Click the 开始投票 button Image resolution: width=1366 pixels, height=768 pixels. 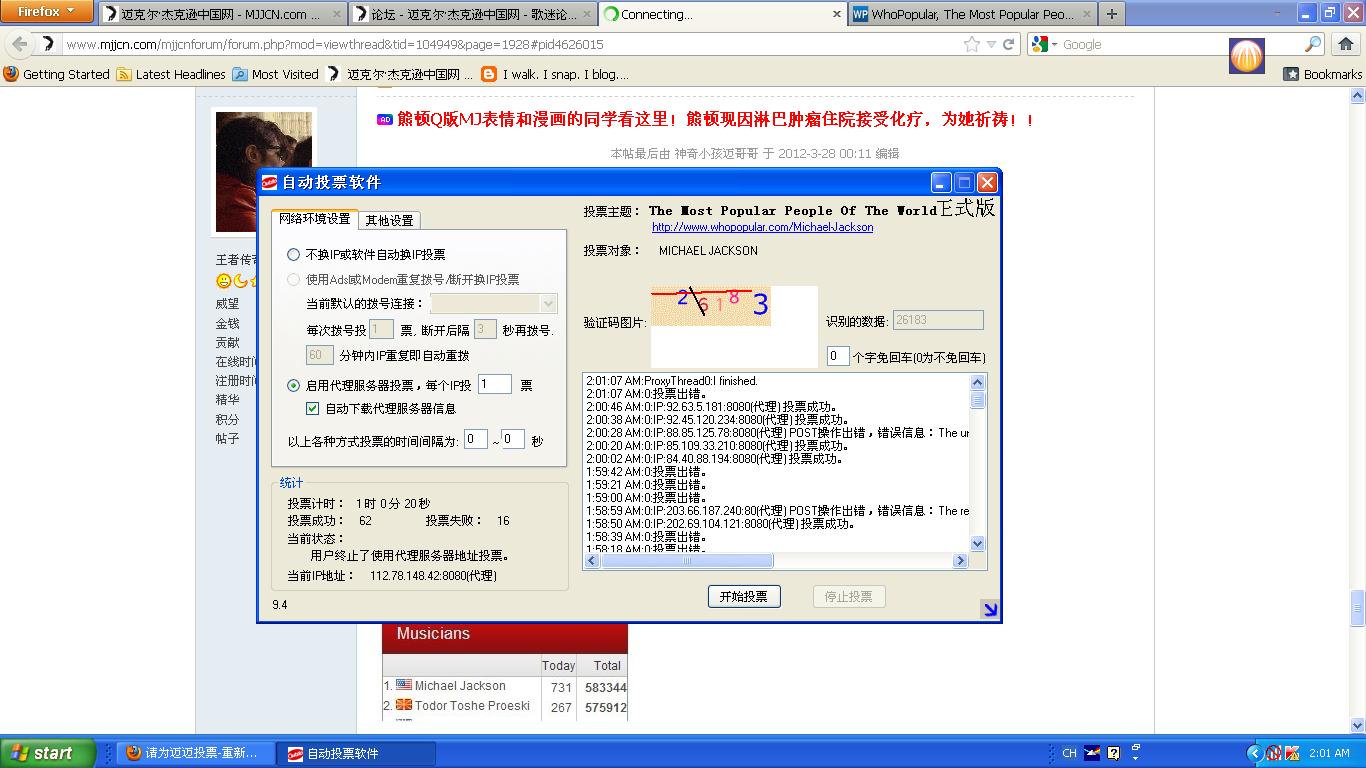coord(743,596)
